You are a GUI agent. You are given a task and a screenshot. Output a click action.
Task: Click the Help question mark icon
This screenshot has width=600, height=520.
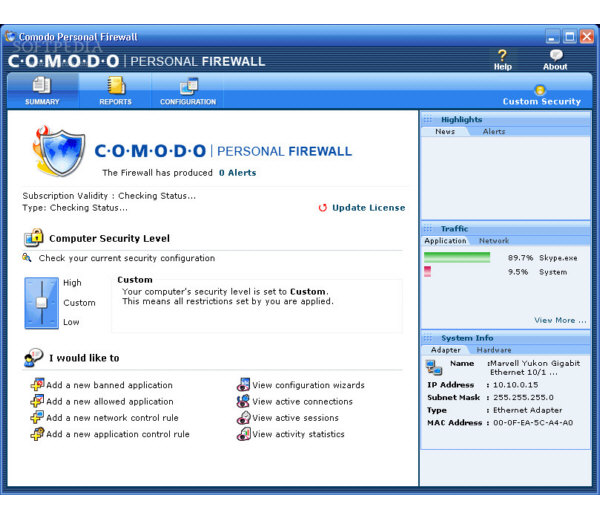click(x=502, y=55)
